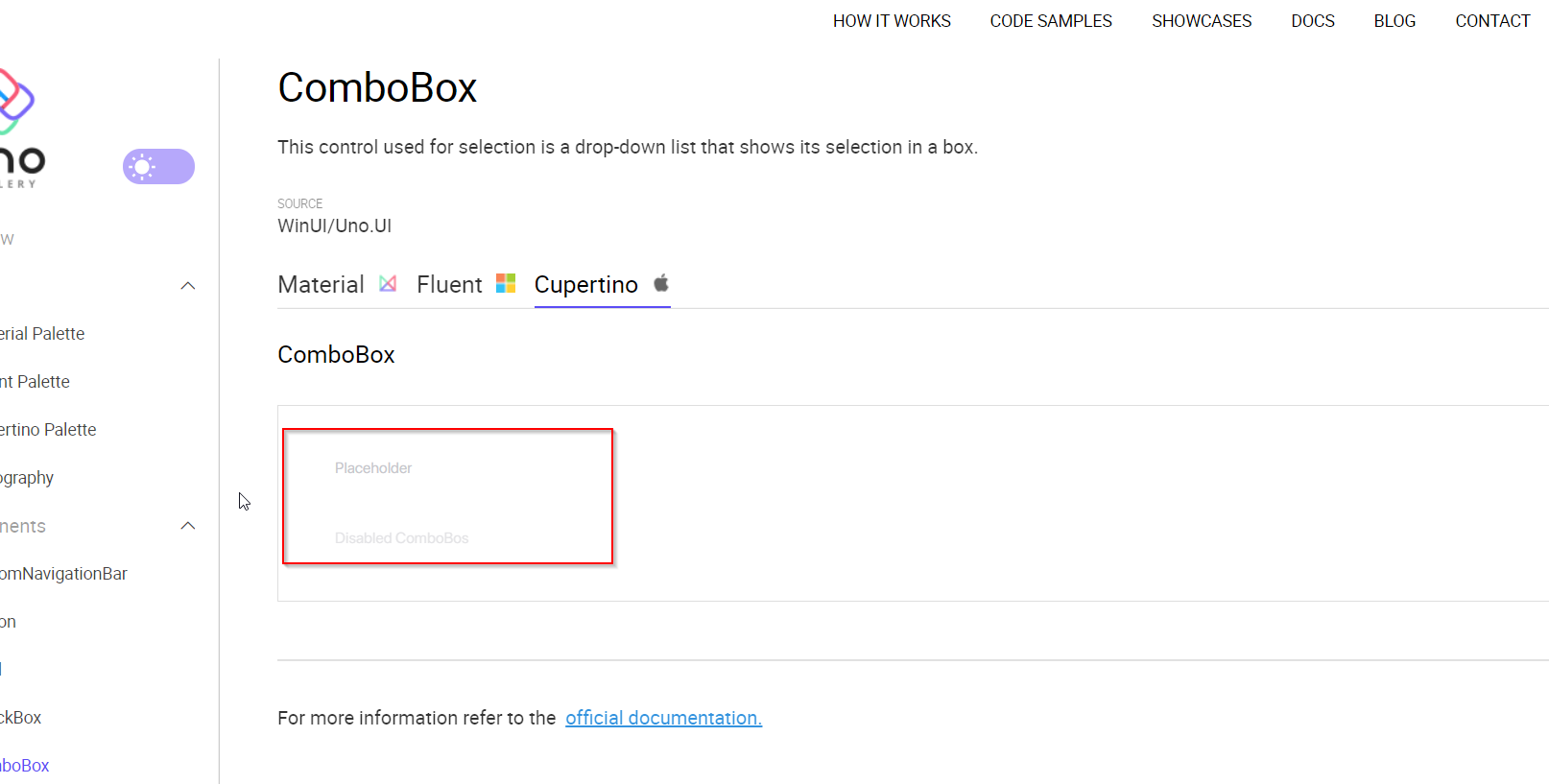Click the theme toggle slider pill
The height and width of the screenshot is (784, 1549).
click(x=158, y=166)
